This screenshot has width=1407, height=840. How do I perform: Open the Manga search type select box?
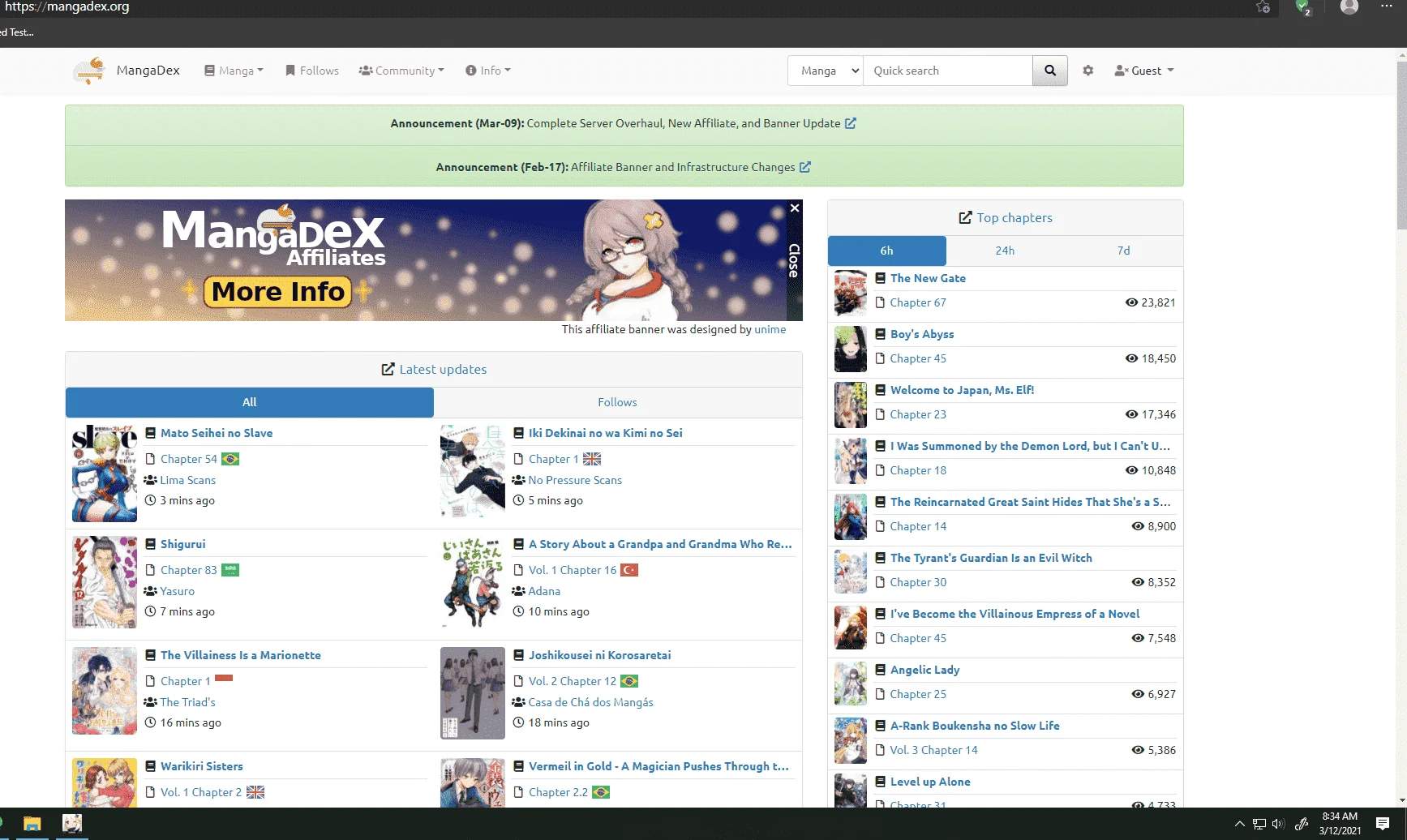pyautogui.click(x=826, y=71)
